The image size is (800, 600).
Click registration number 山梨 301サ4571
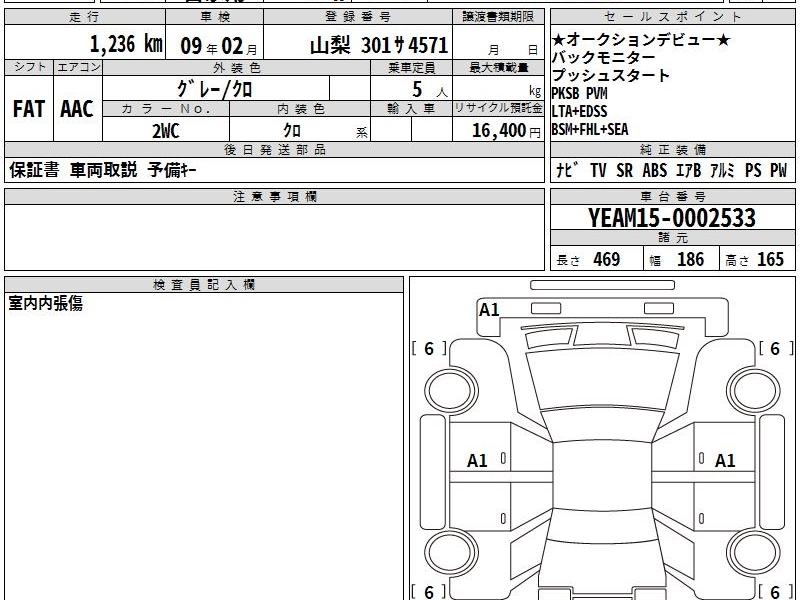[x=379, y=45]
